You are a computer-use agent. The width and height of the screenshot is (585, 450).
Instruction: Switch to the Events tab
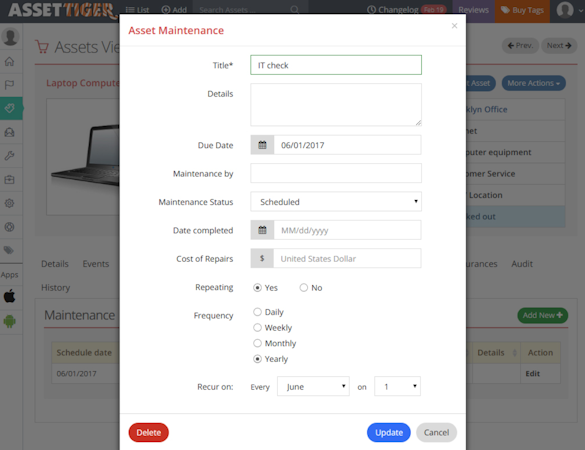click(96, 264)
